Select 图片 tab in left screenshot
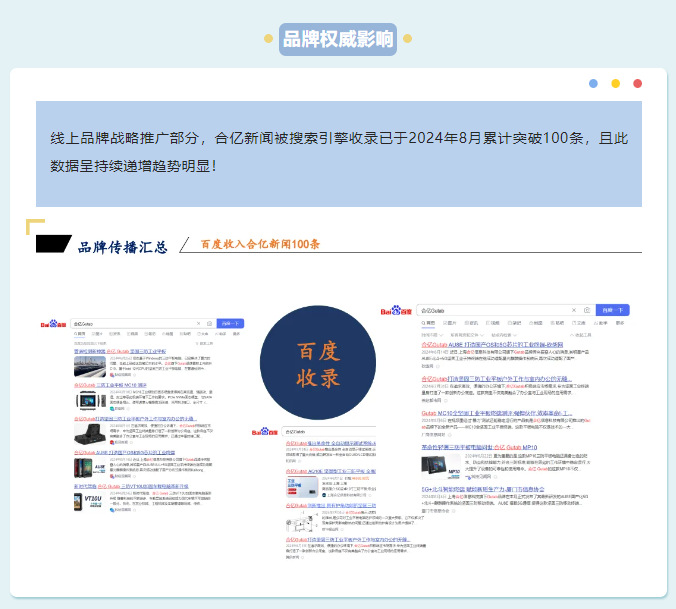 click(x=97, y=334)
